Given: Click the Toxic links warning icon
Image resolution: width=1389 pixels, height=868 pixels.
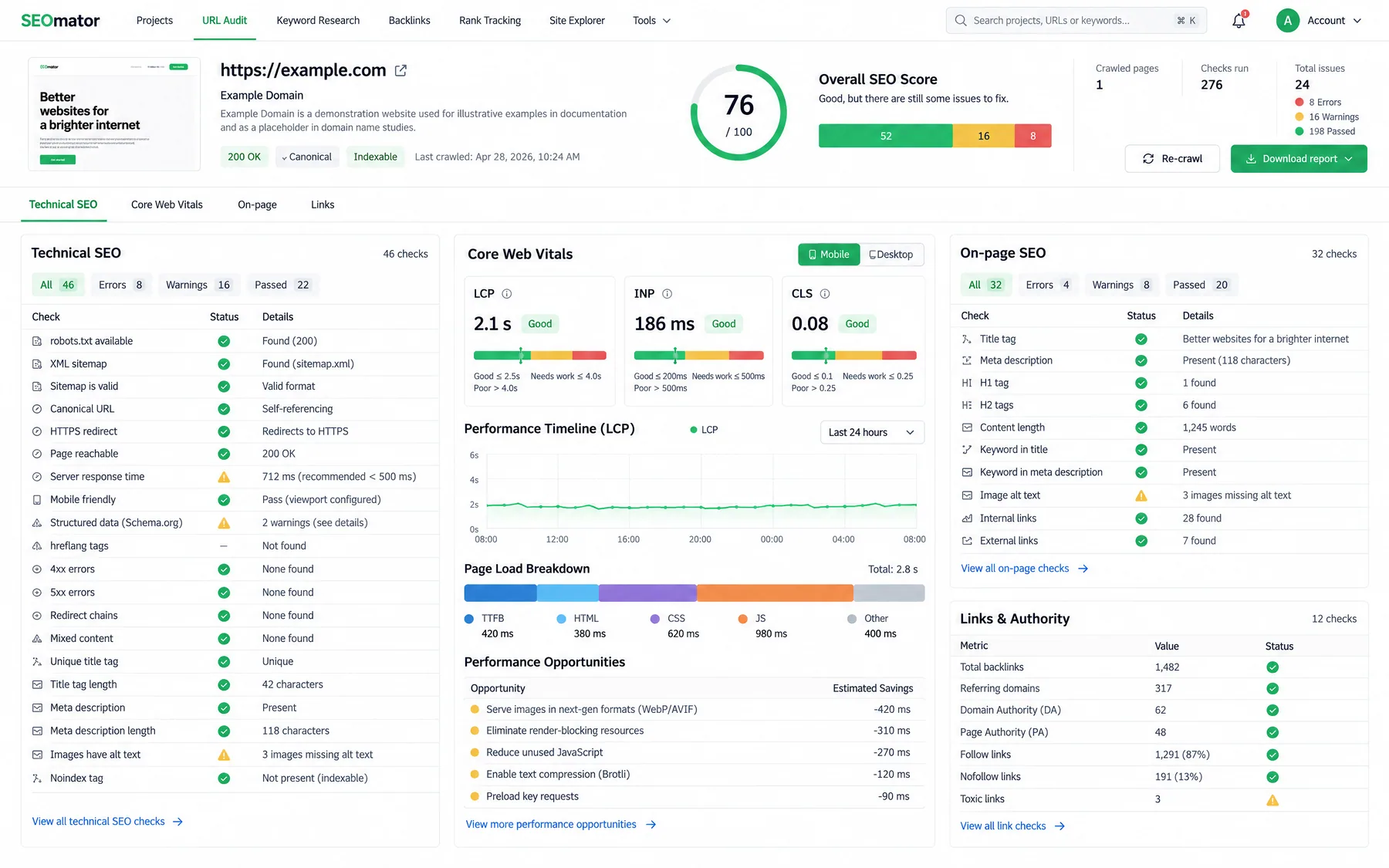Looking at the screenshot, I should tap(1272, 800).
